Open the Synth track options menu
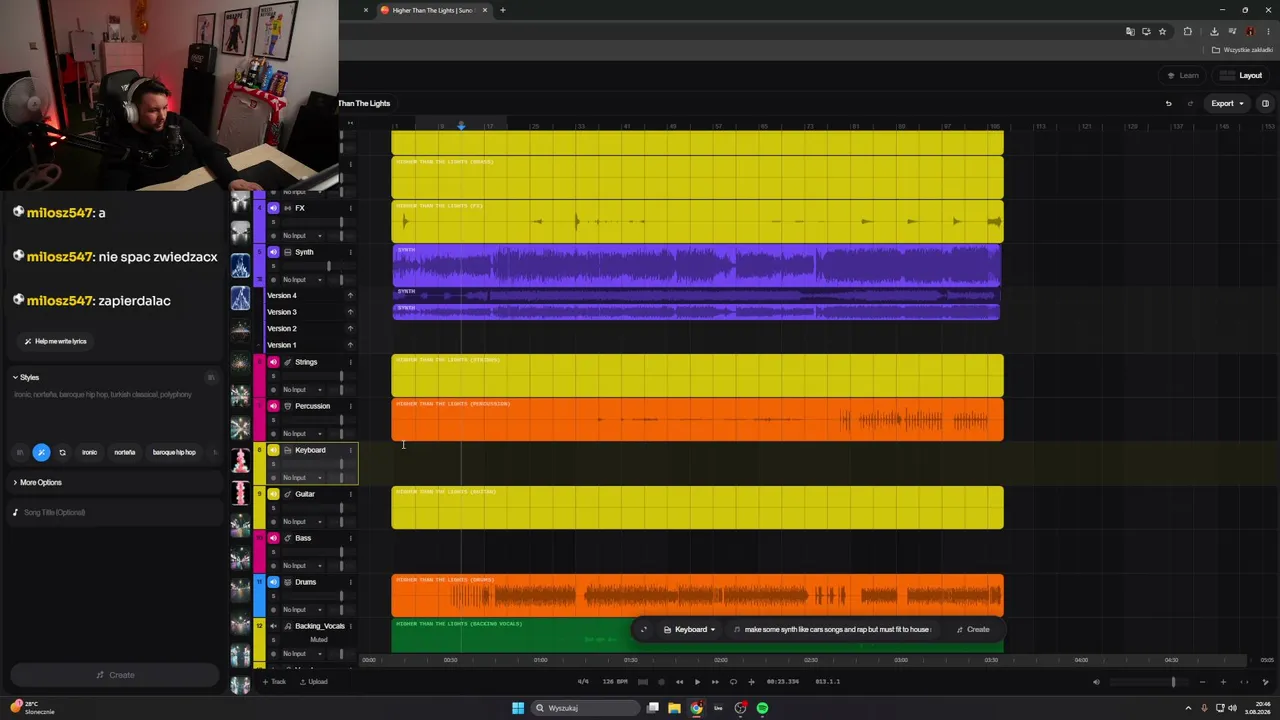 click(350, 252)
